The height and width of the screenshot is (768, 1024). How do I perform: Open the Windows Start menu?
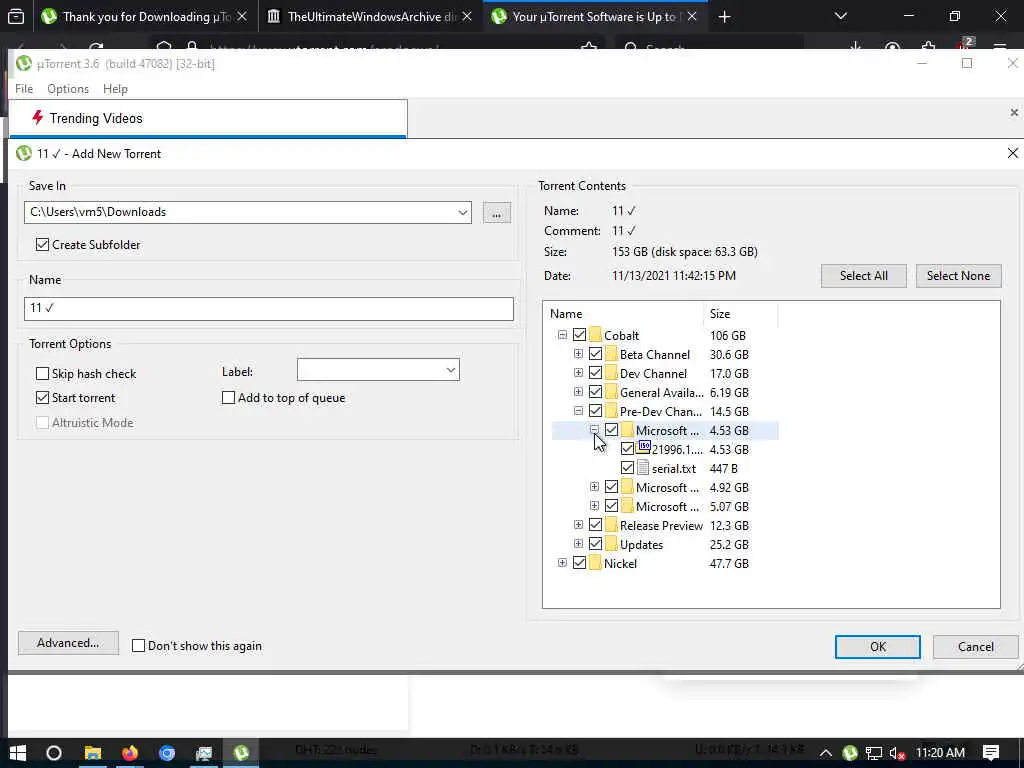pos(18,753)
